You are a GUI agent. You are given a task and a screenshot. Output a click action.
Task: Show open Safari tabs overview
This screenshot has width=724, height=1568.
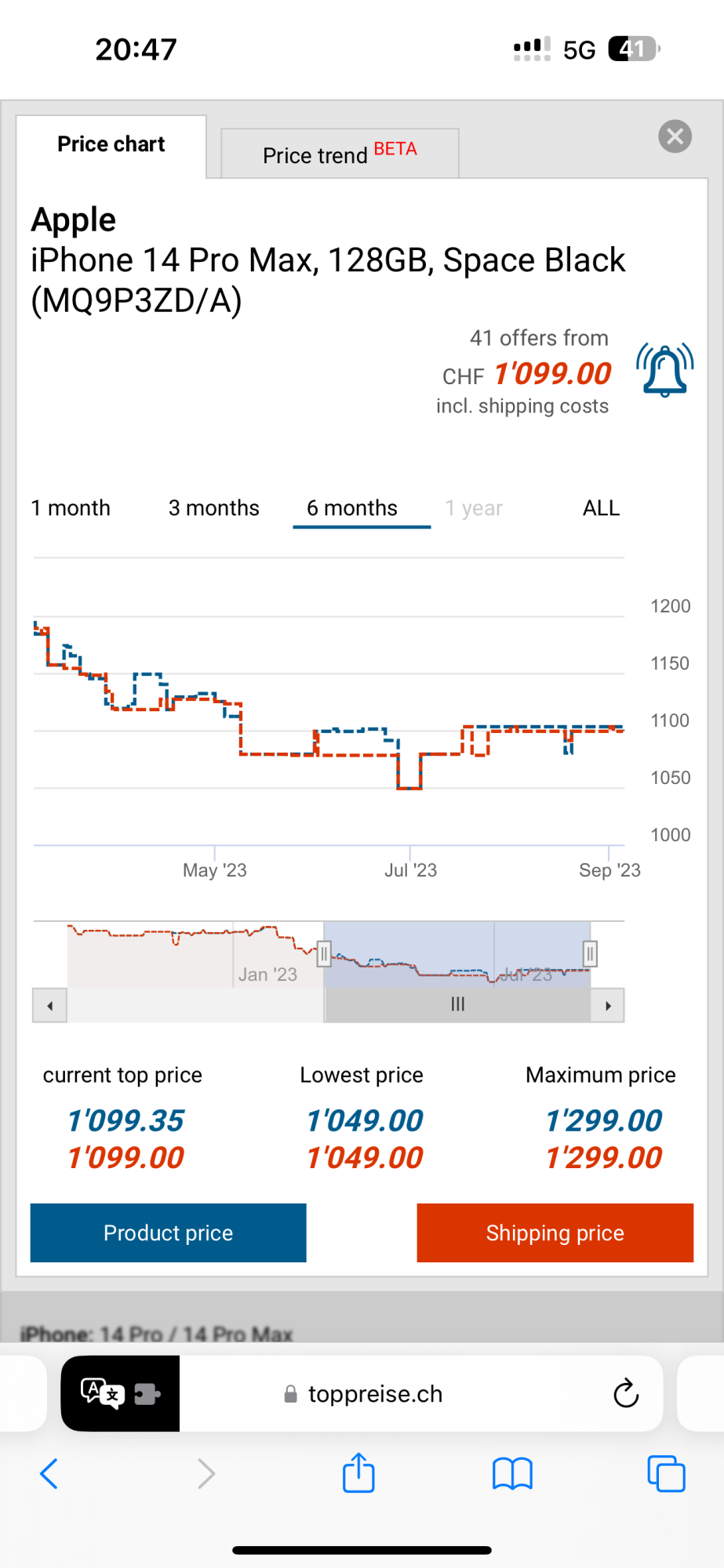[666, 1474]
